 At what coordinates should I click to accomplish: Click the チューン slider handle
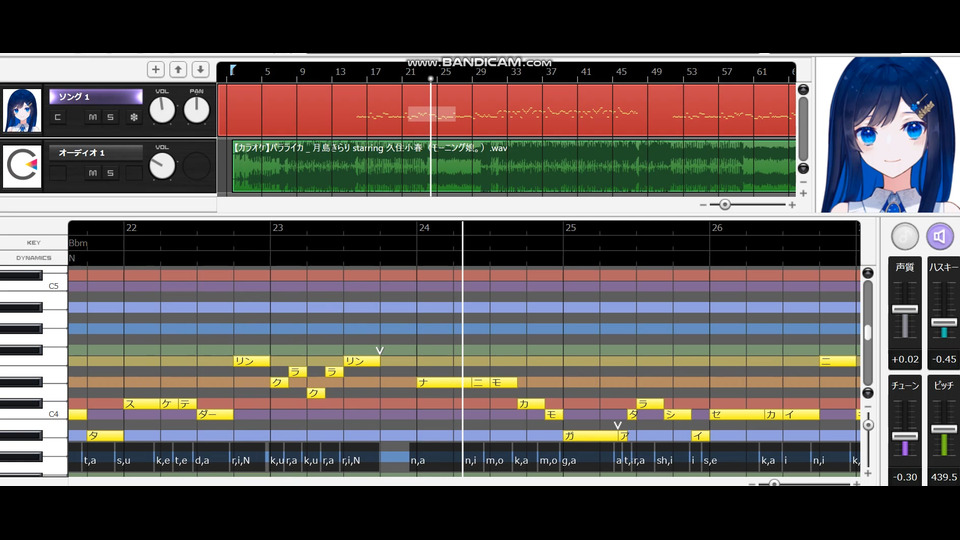[905, 436]
